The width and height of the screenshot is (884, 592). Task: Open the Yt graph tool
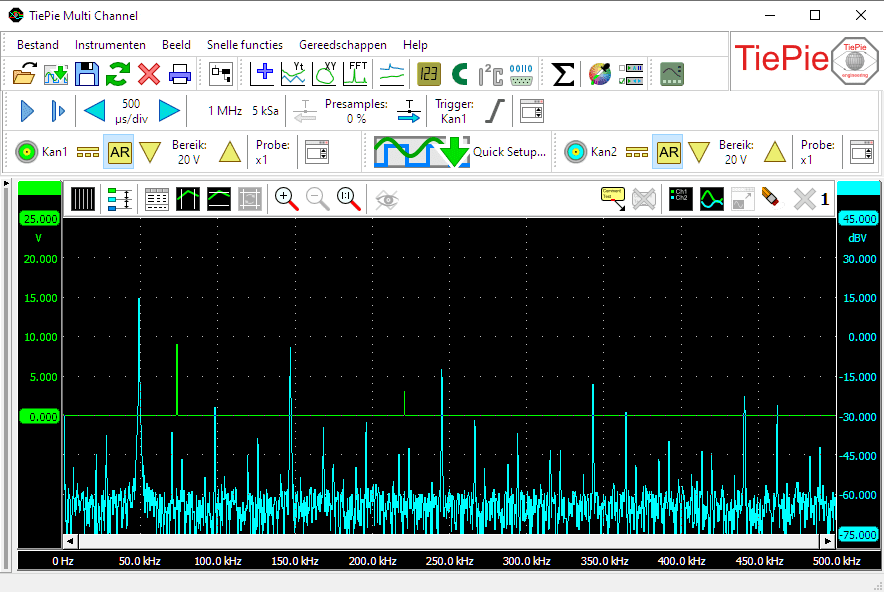(x=293, y=74)
